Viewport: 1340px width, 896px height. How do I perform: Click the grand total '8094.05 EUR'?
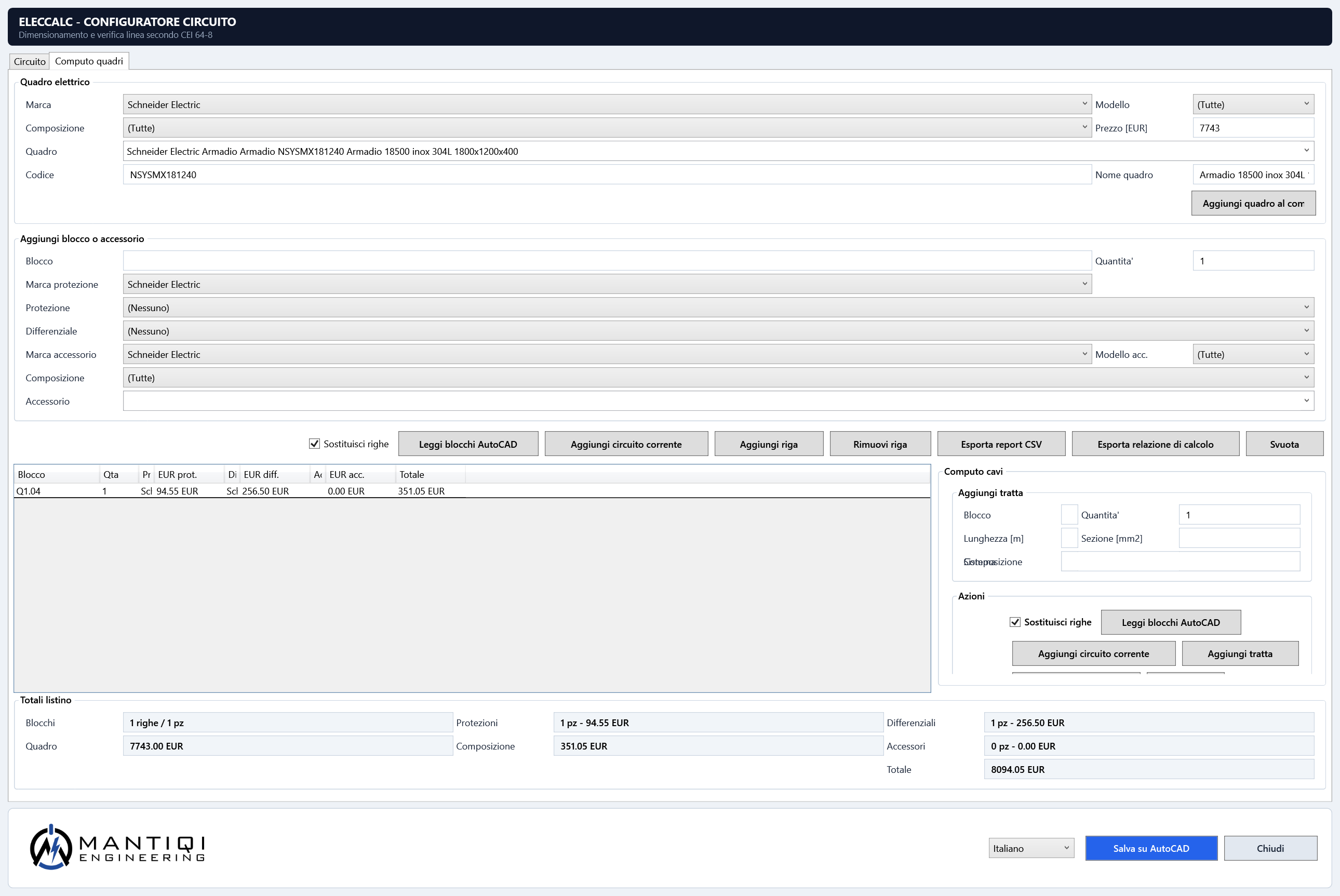click(x=1149, y=770)
